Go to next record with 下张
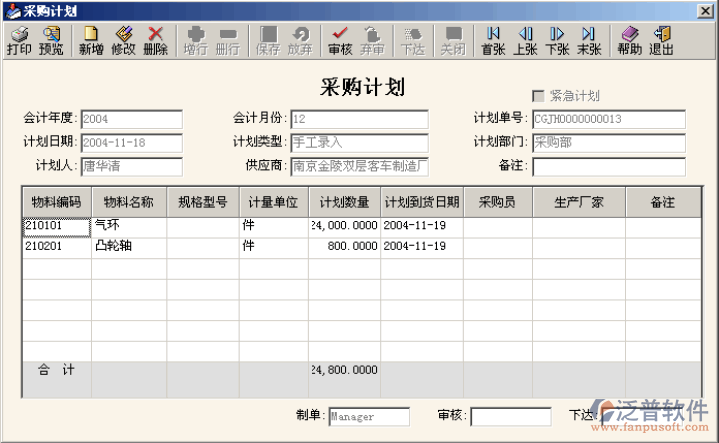Viewport: 719px width, 443px height. tap(557, 41)
